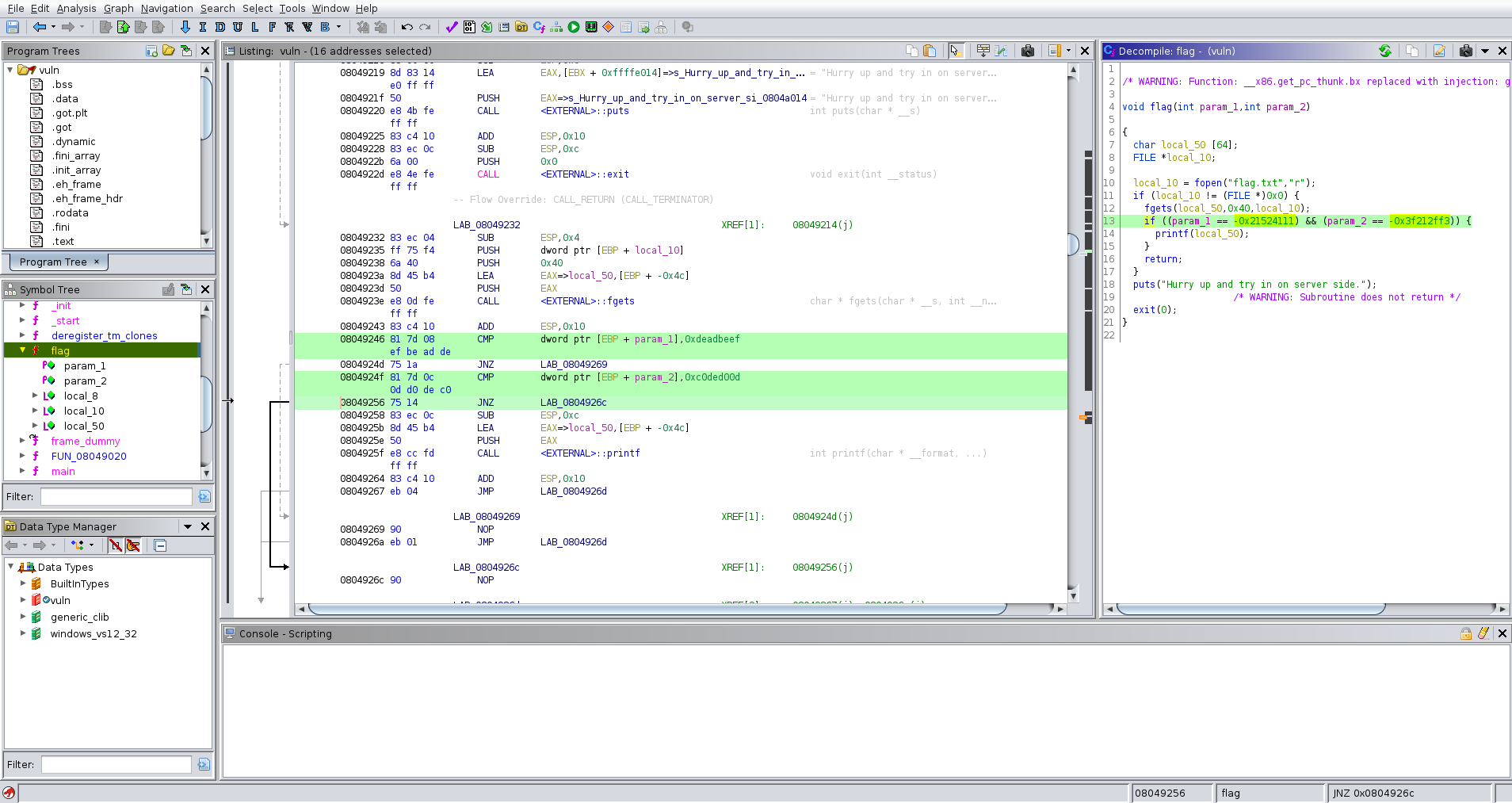The height and width of the screenshot is (803, 1512).
Task: Open the Graph menu
Action: tap(118, 8)
